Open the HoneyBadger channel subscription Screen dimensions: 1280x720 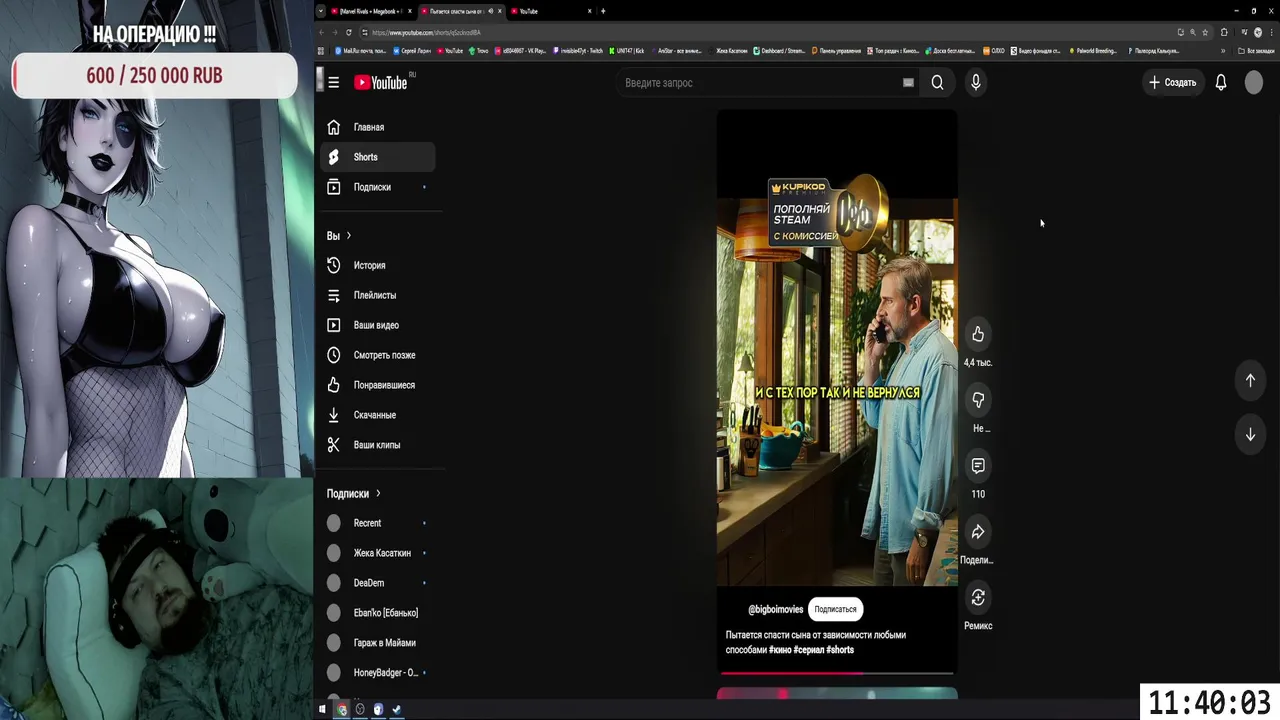point(378,673)
